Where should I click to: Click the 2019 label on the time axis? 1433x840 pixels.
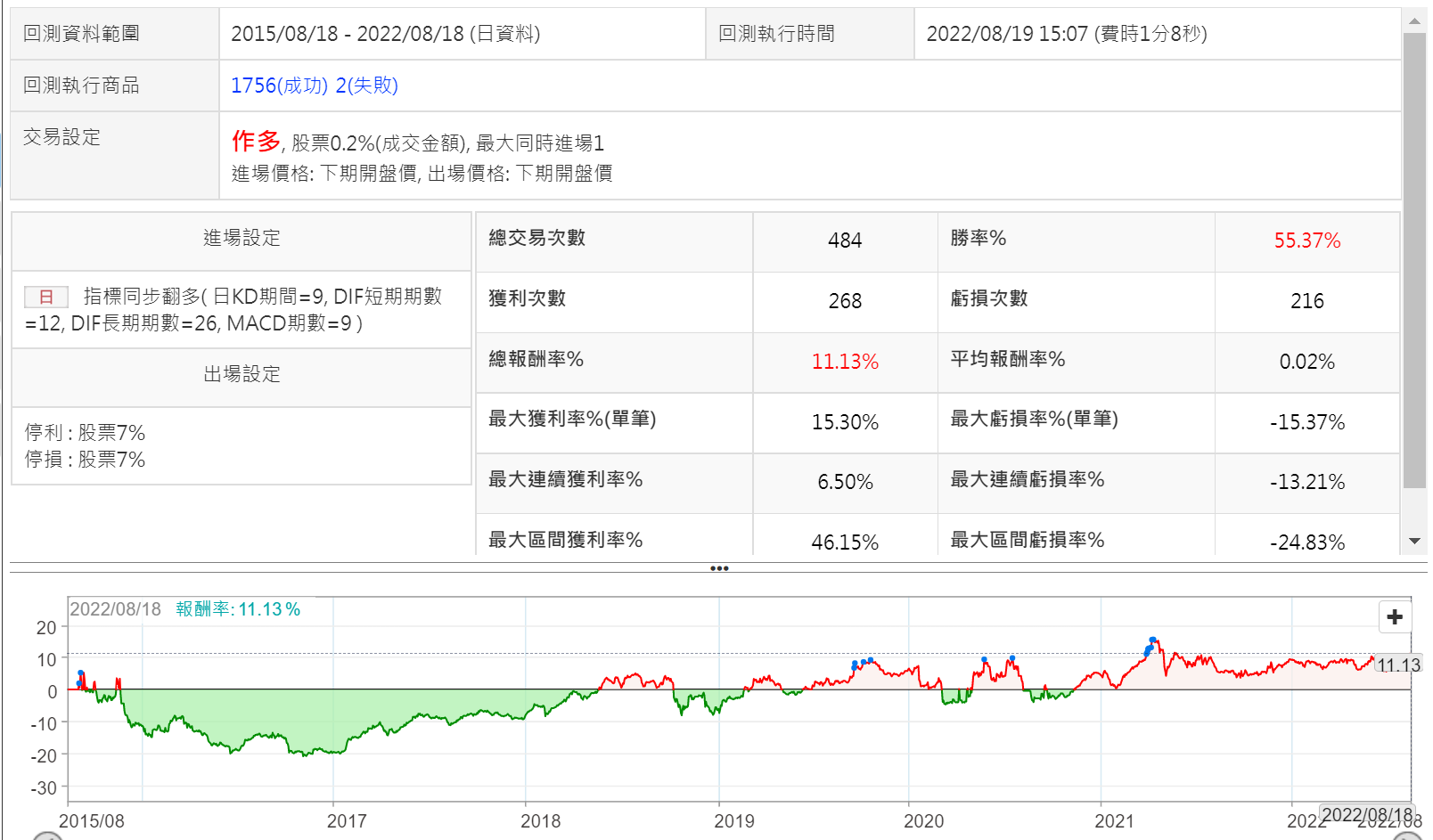[733, 820]
